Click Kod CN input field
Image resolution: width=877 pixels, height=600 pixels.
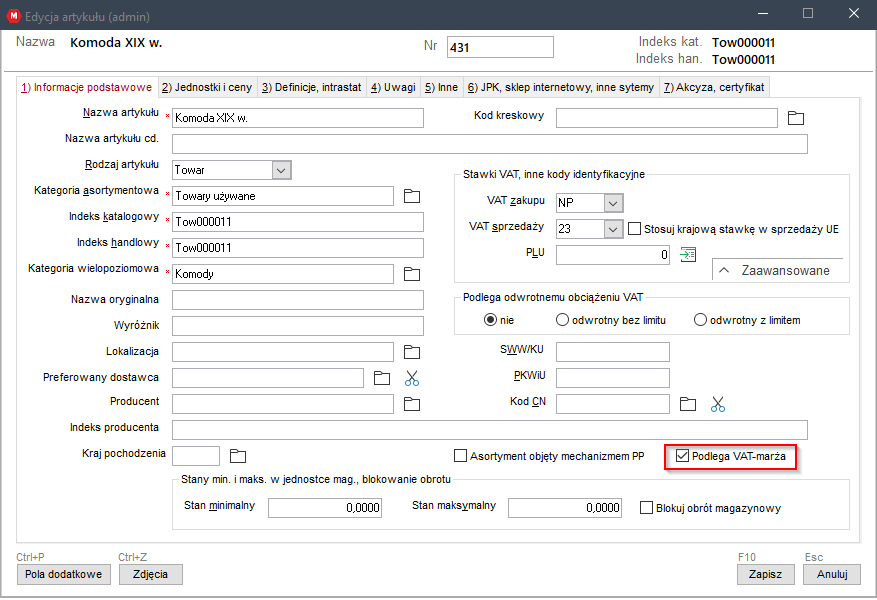pyautogui.click(x=612, y=404)
